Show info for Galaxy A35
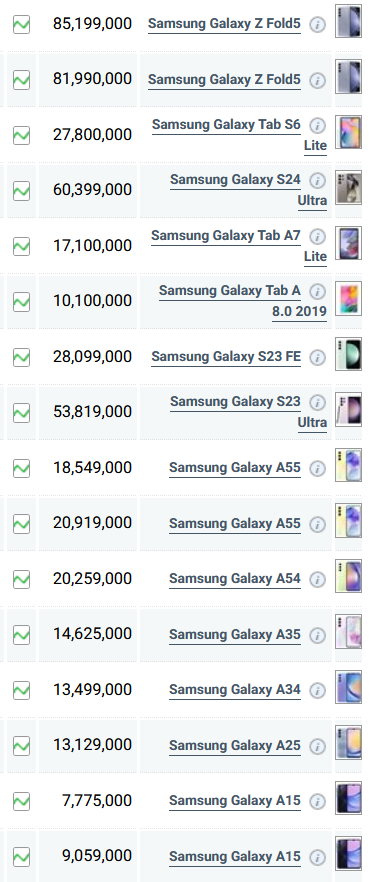 tap(318, 636)
